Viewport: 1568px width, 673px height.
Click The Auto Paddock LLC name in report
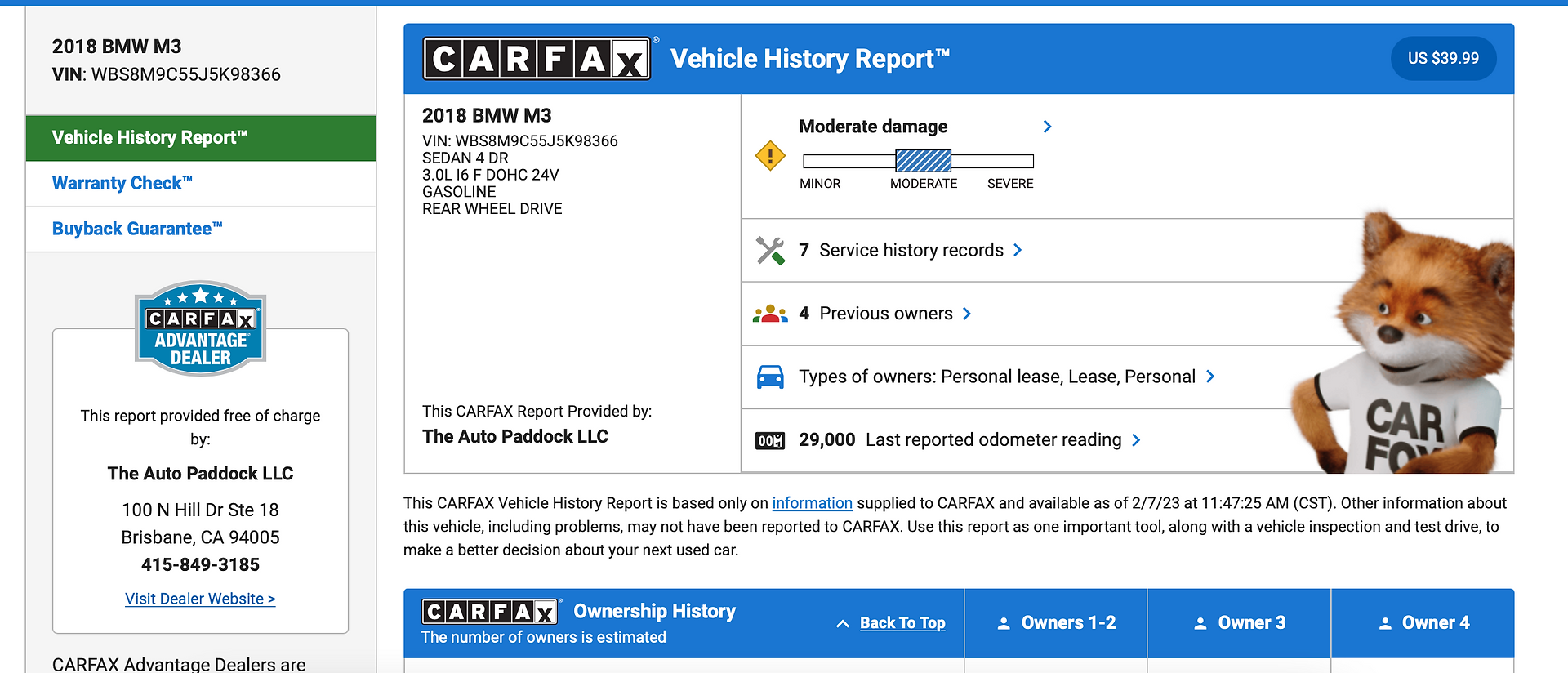[515, 437]
